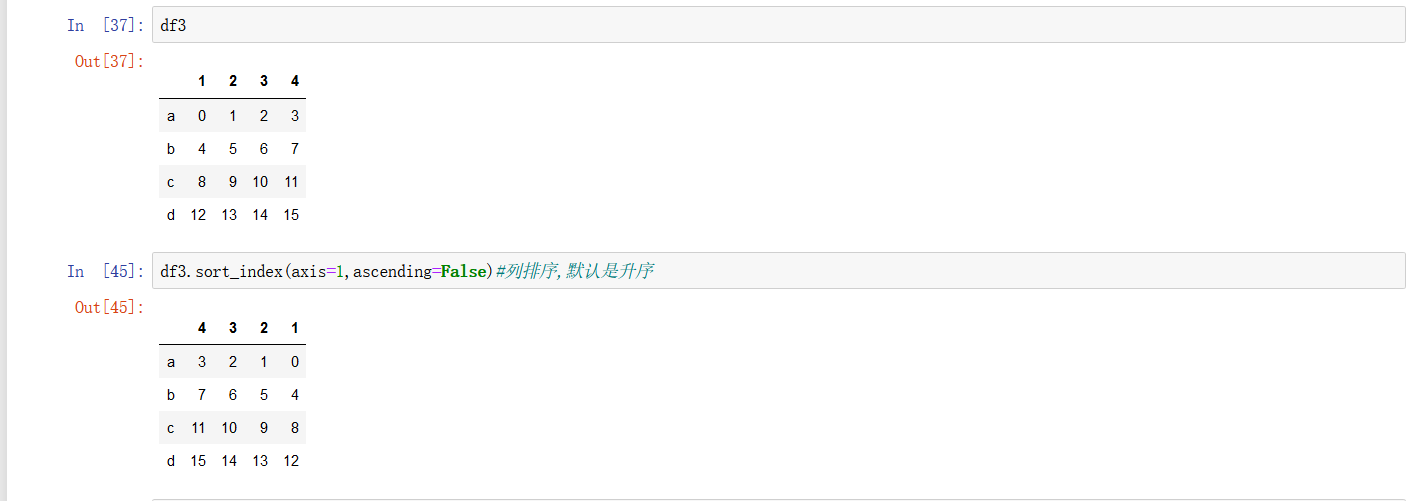The width and height of the screenshot is (1427, 501).
Task: Select the In [37] prompt label
Action: click(104, 25)
